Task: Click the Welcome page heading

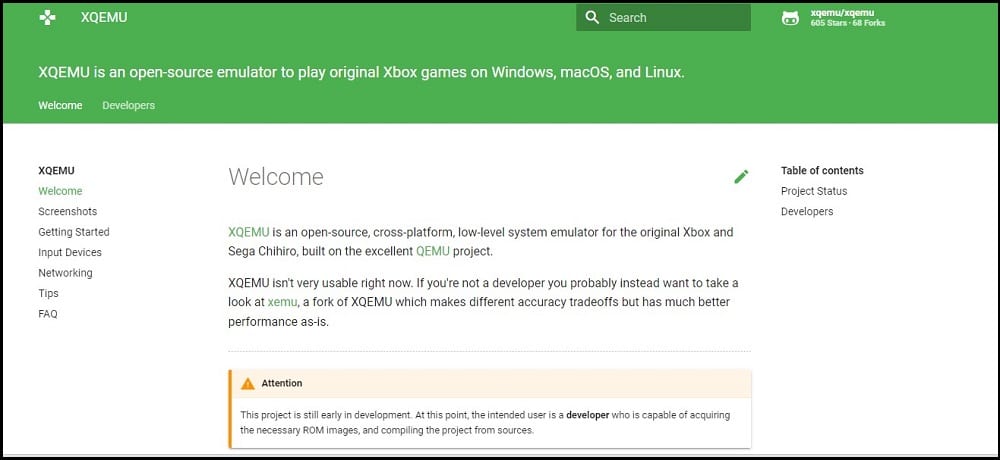Action: [276, 177]
